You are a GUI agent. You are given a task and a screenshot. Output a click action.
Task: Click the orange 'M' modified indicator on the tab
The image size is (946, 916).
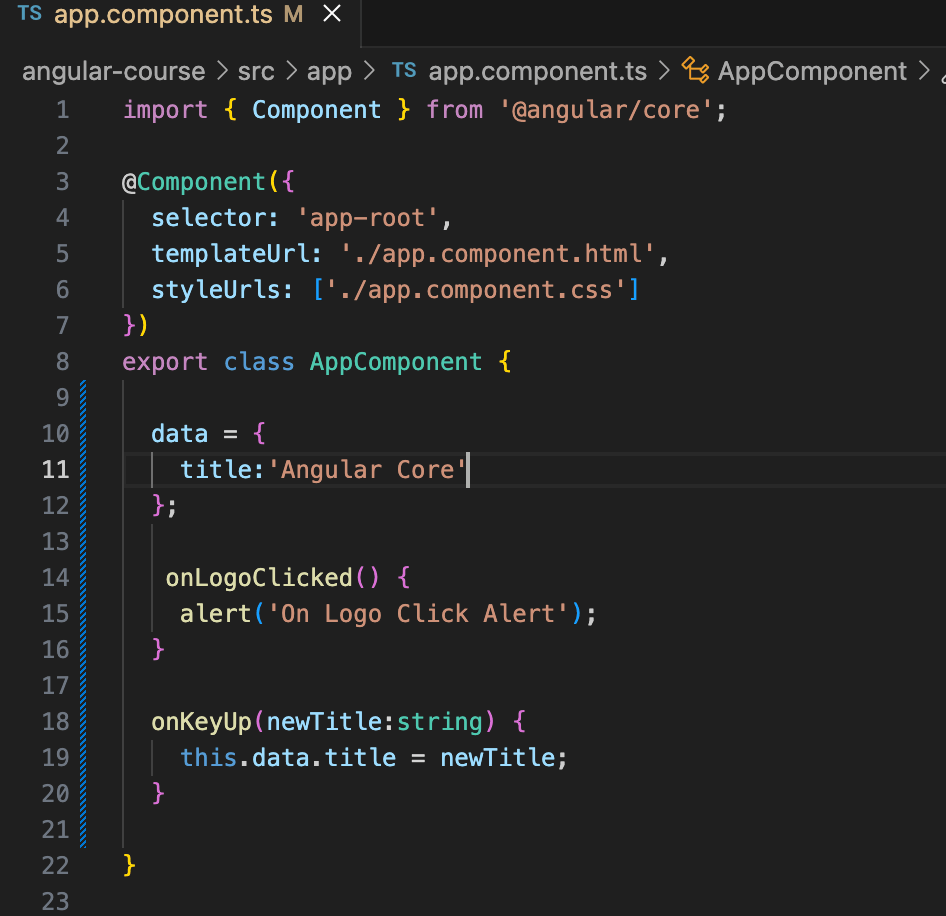pyautogui.click(x=292, y=15)
